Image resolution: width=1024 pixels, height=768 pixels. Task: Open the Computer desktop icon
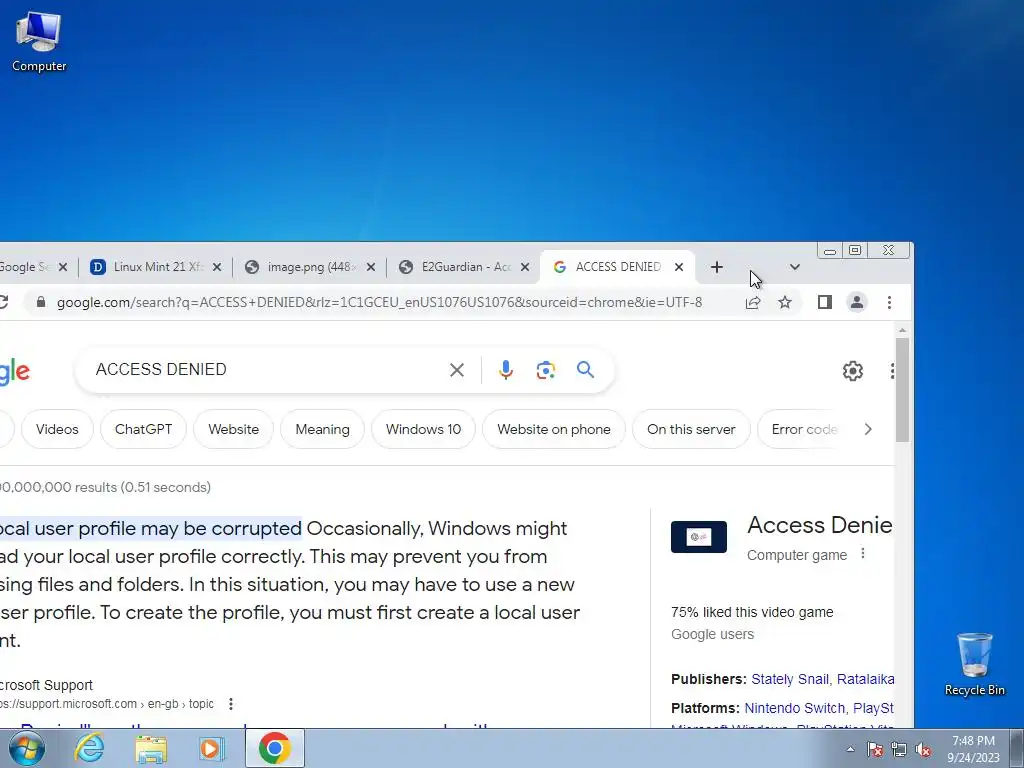pyautogui.click(x=39, y=42)
